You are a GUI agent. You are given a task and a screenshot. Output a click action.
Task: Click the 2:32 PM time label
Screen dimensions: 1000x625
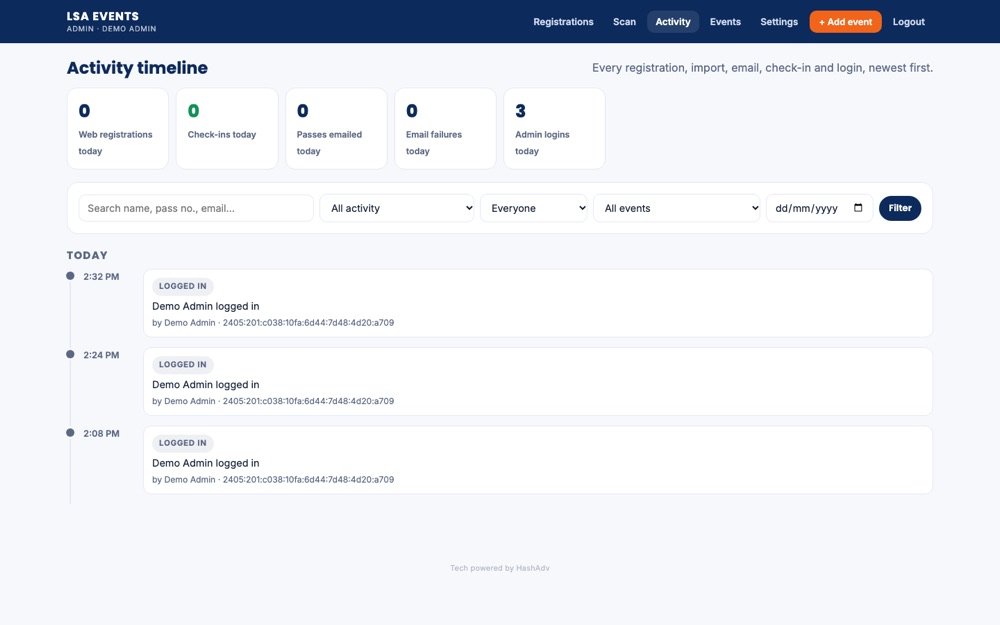click(x=101, y=277)
